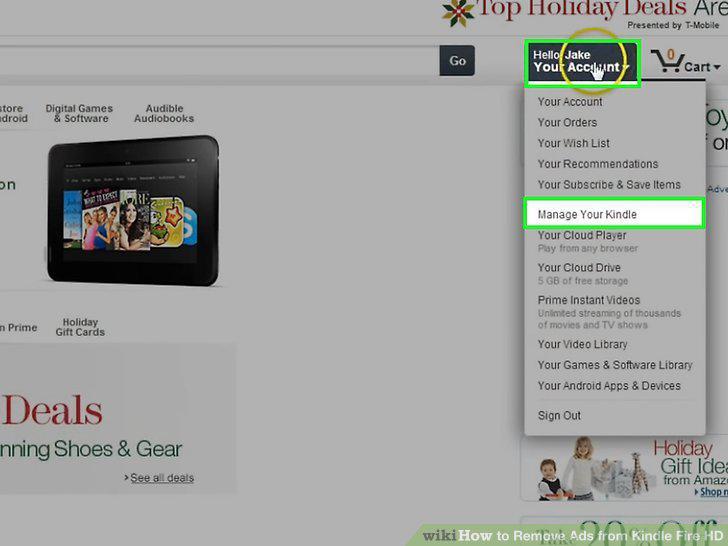Click the Holiday Gift Ideas banner

[624, 469]
